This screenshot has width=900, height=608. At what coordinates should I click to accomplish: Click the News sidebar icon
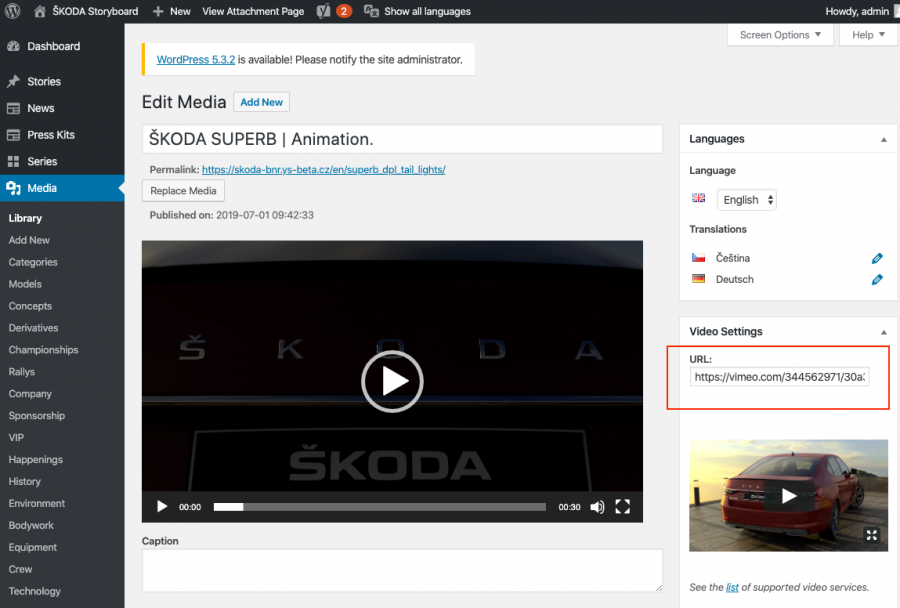[x=13, y=108]
